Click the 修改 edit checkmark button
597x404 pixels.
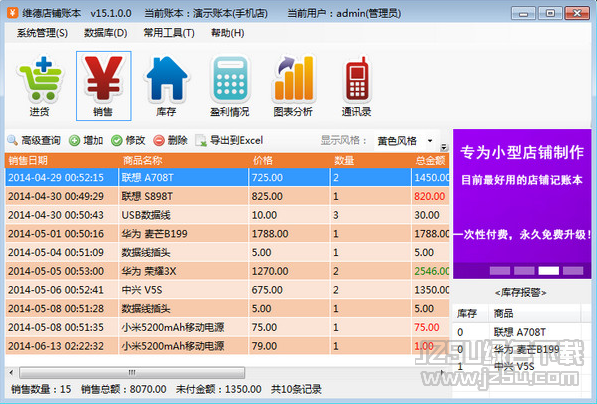click(128, 141)
